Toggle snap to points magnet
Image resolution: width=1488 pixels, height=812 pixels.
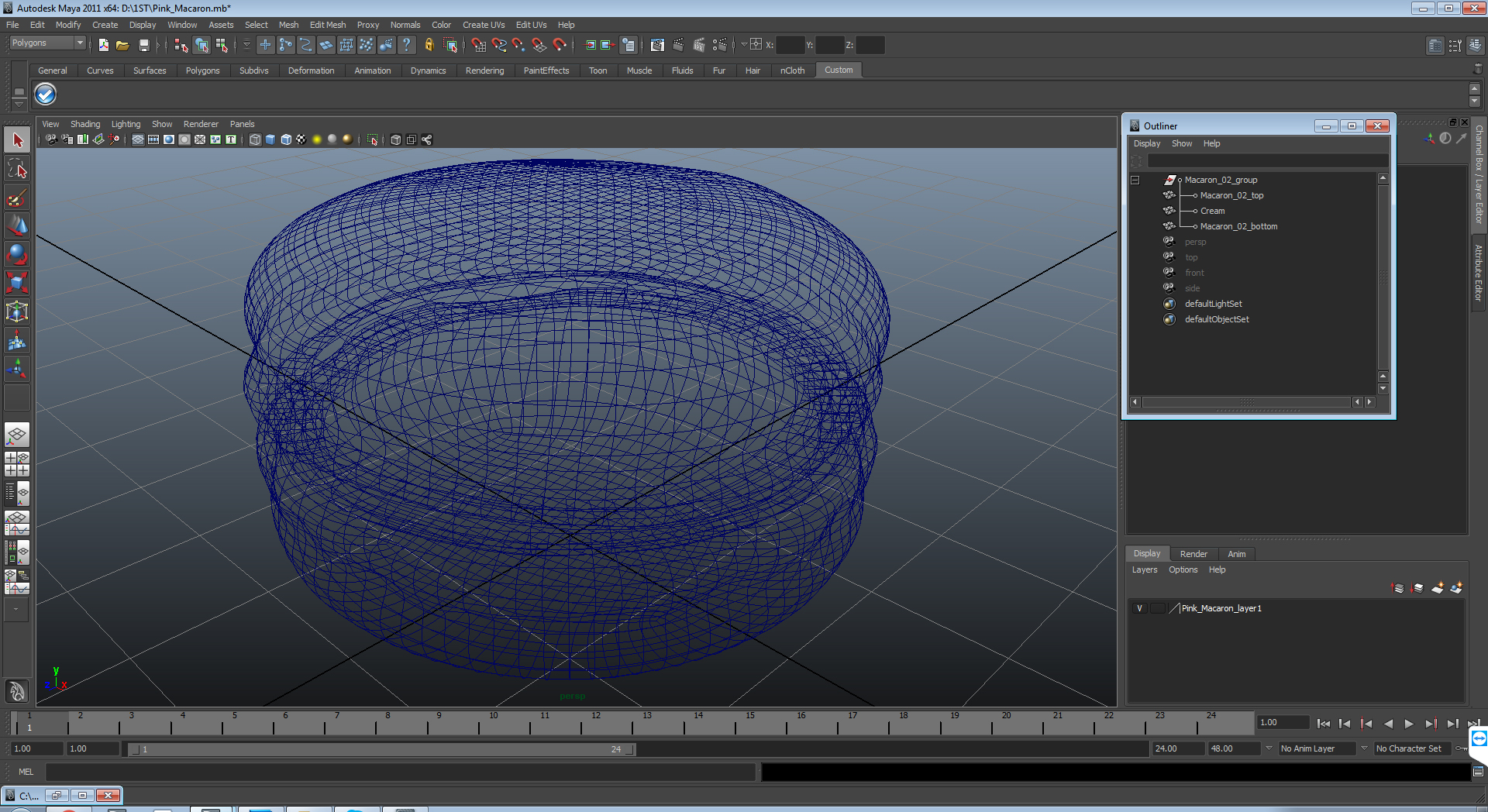point(519,46)
